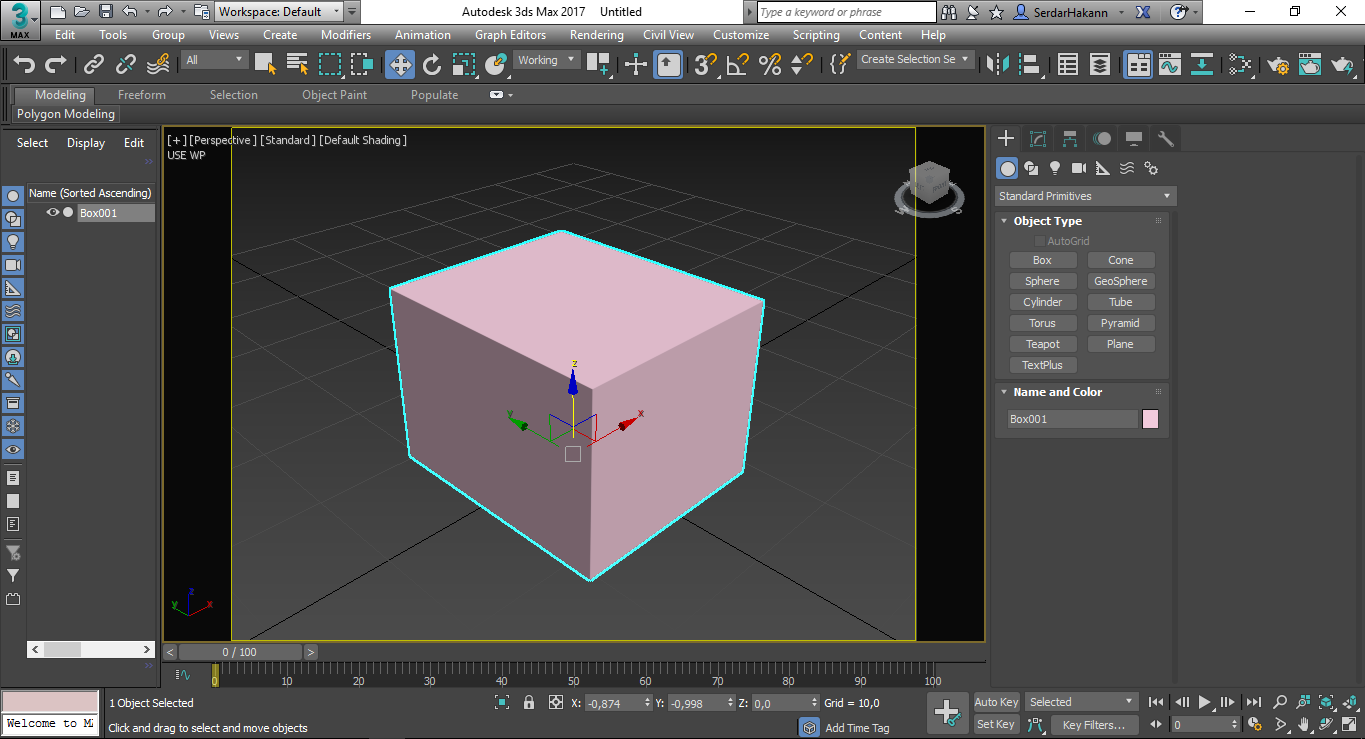Viewport: 1365px width, 739px height.
Task: Open the Curve Editor
Action: [1170, 64]
